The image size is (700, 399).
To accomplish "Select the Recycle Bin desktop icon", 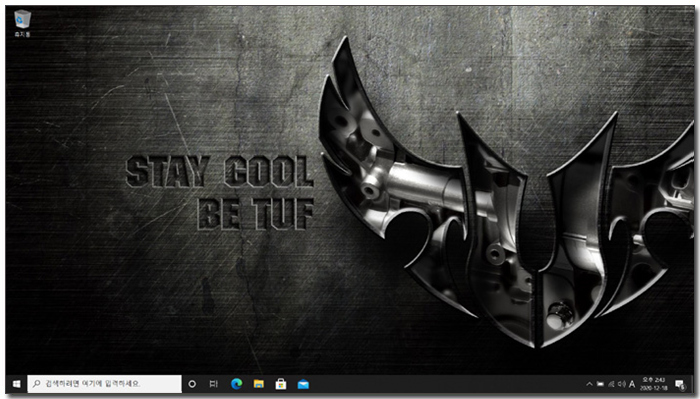I will pos(22,23).
